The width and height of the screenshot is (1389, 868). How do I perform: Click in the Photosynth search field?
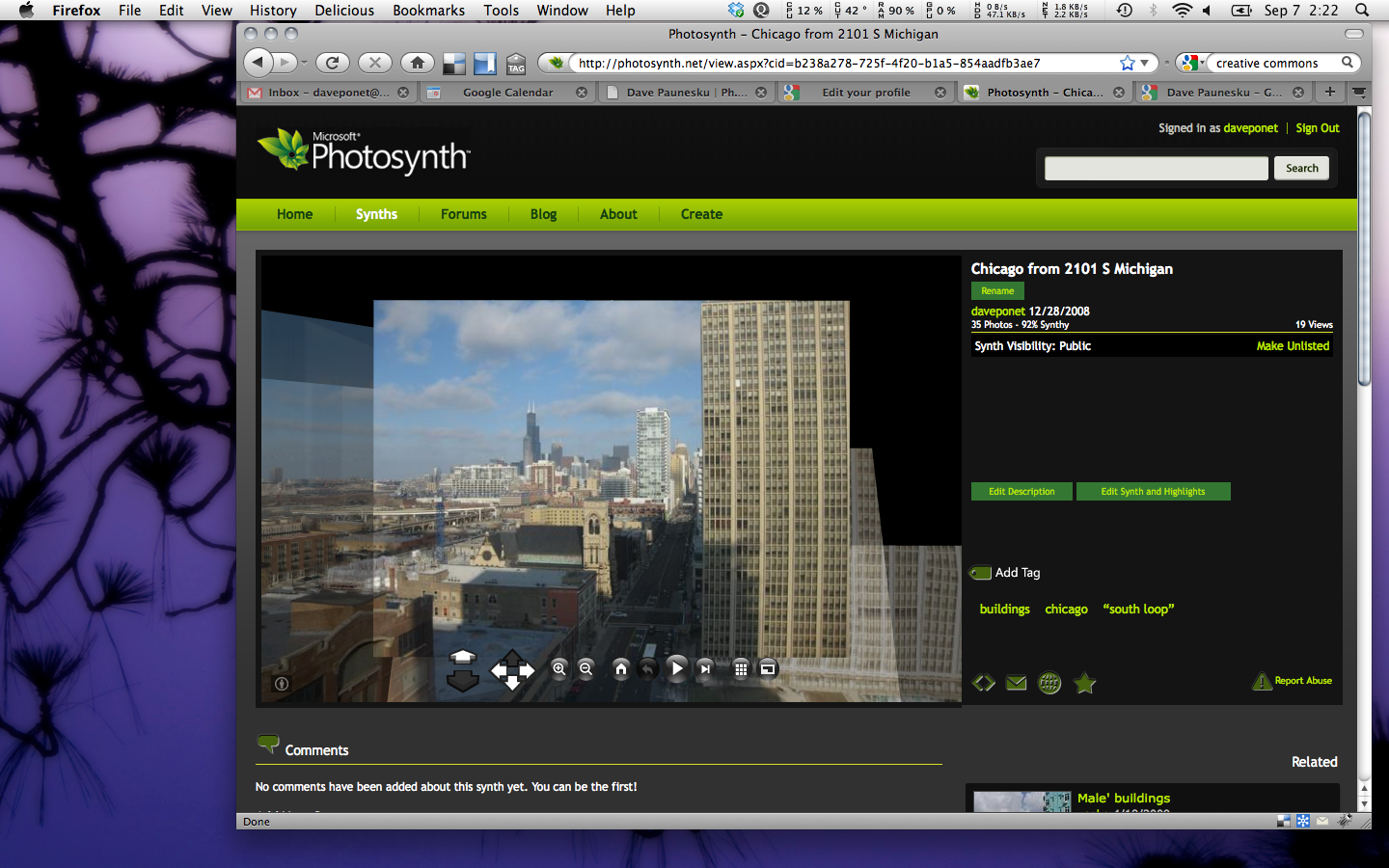[1156, 169]
